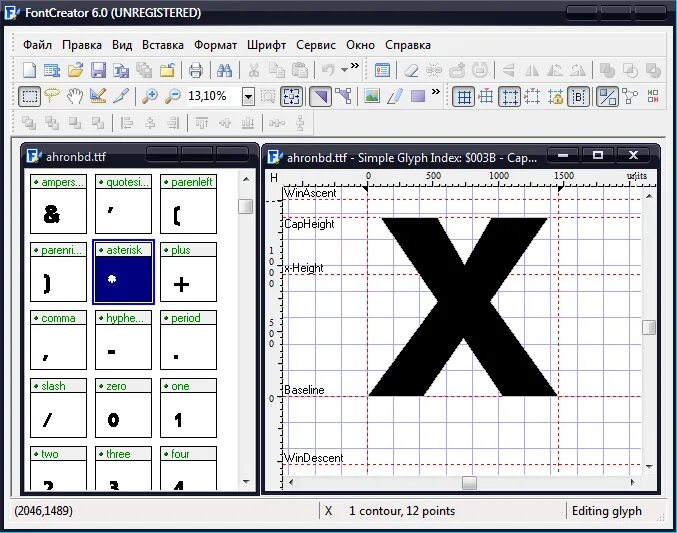Open the Файл menu

[x=37, y=45]
